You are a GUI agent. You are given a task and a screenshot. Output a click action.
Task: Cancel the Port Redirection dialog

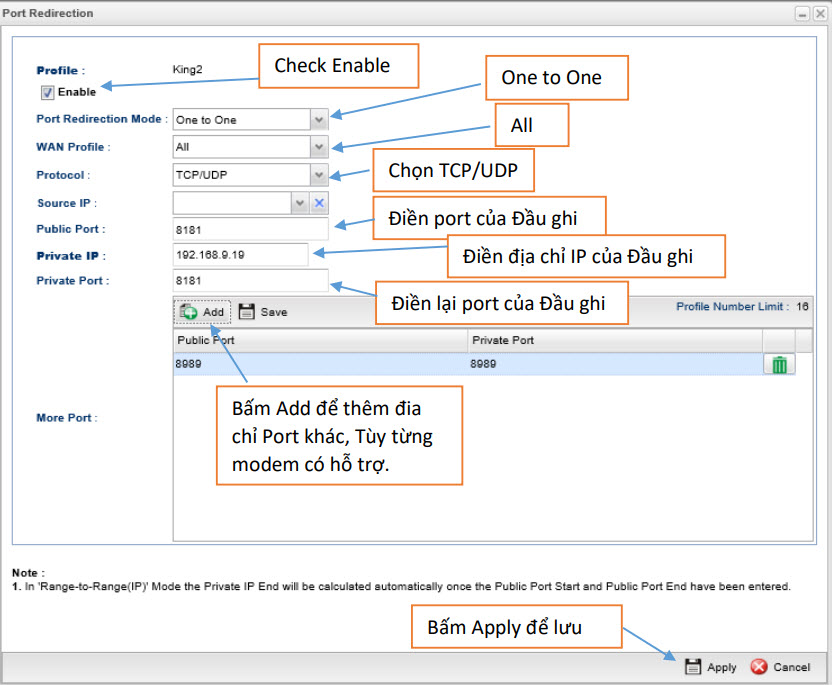click(x=780, y=667)
